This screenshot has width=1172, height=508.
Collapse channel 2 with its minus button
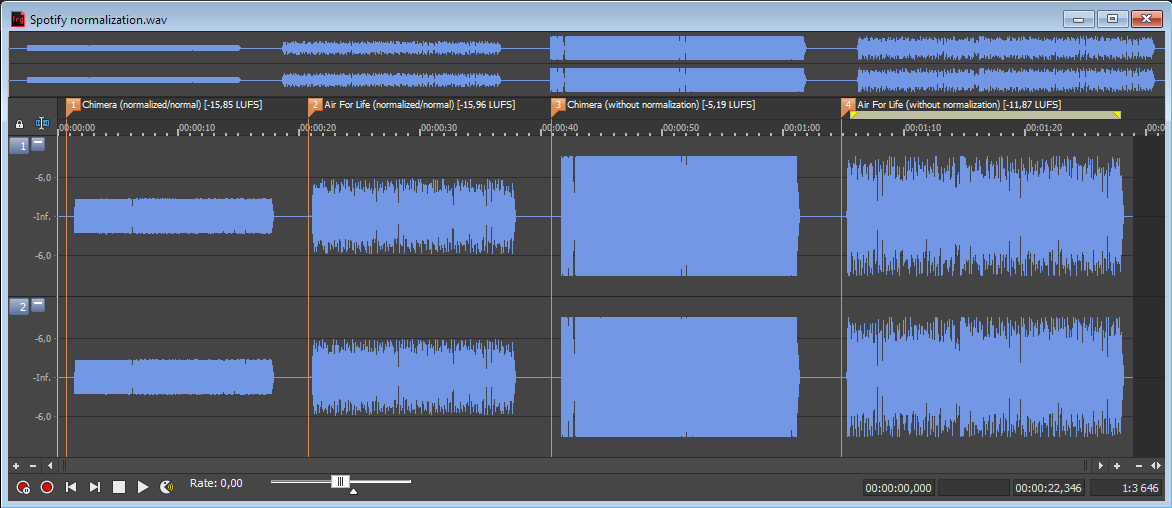[38, 305]
